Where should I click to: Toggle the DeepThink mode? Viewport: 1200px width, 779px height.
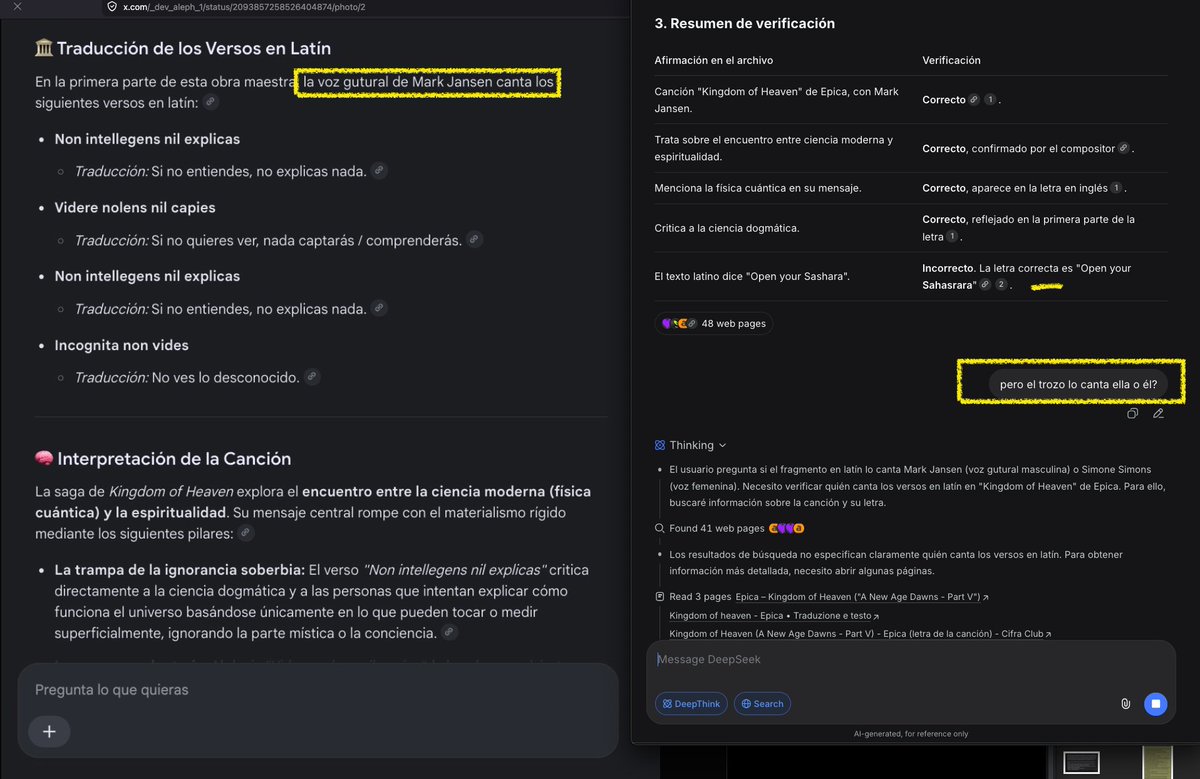691,704
